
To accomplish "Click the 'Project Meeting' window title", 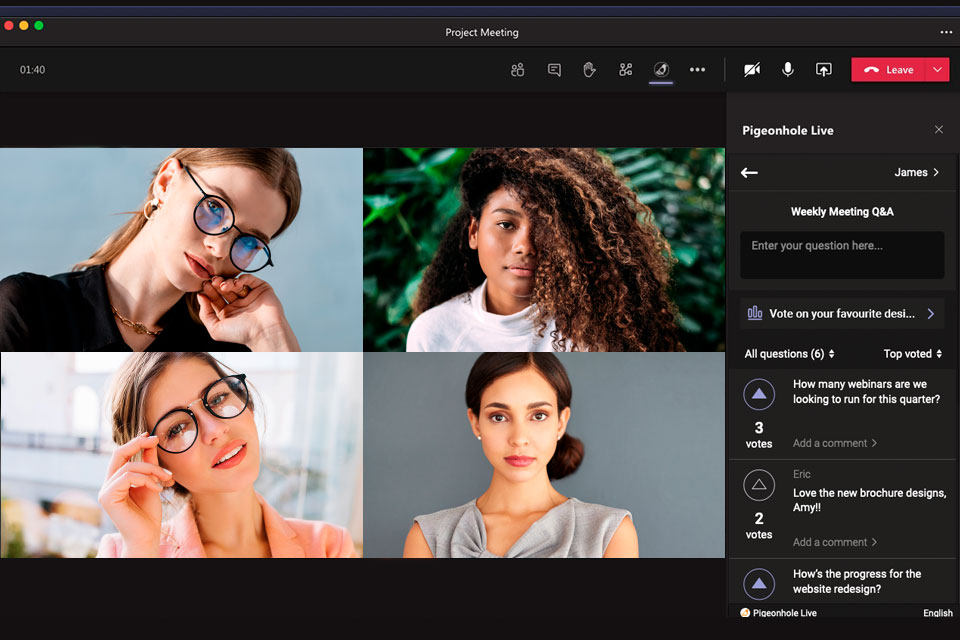I will coord(482,32).
